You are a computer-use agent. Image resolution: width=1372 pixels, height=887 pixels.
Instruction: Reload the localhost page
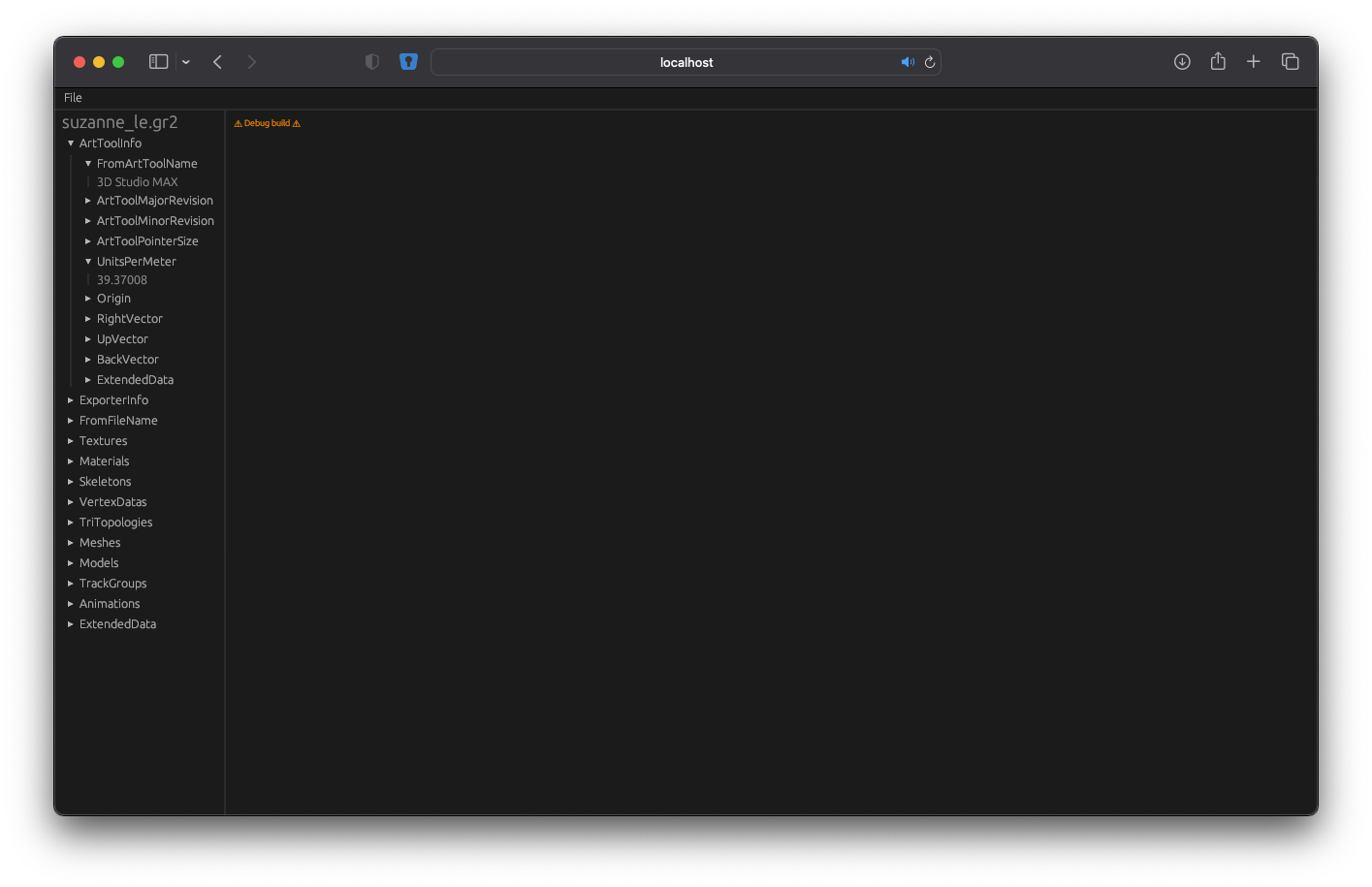(930, 62)
